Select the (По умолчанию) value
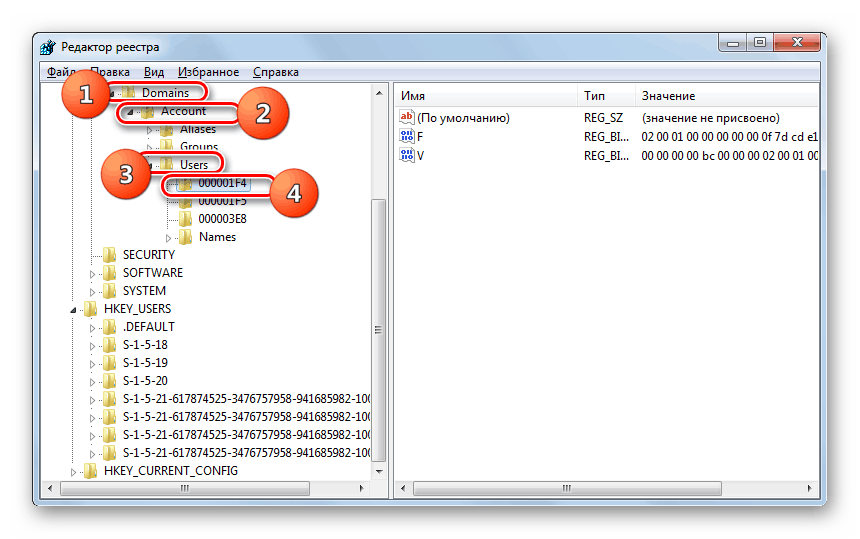This screenshot has width=860, height=539. [x=463, y=118]
